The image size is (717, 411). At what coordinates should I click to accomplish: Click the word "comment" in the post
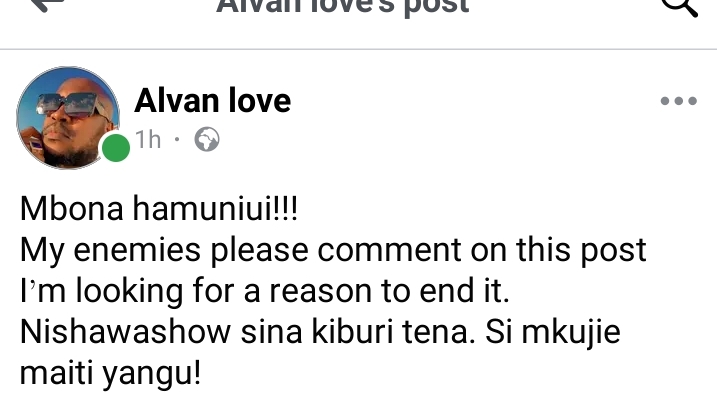pos(389,251)
